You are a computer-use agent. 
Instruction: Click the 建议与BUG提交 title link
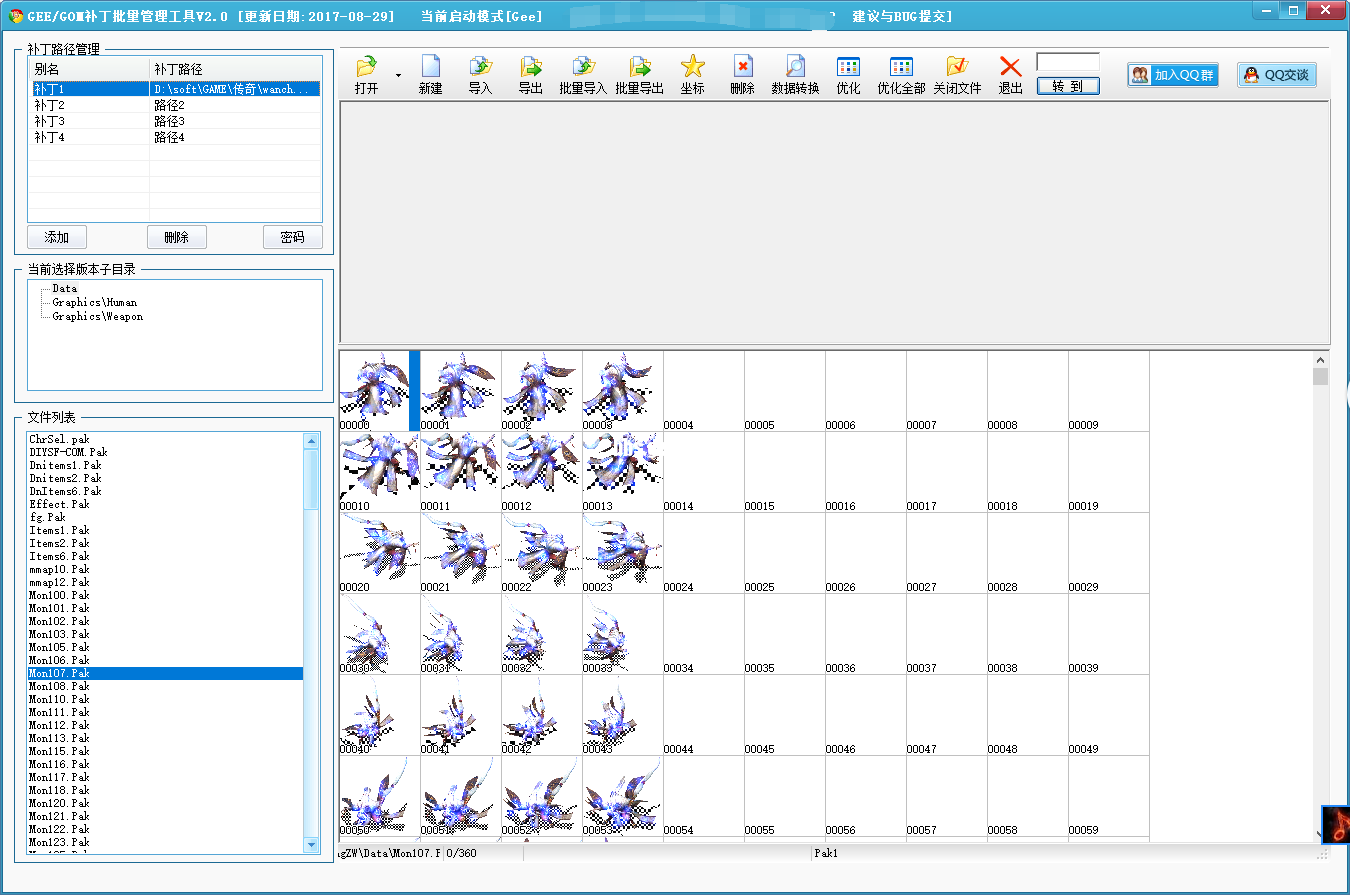[901, 16]
